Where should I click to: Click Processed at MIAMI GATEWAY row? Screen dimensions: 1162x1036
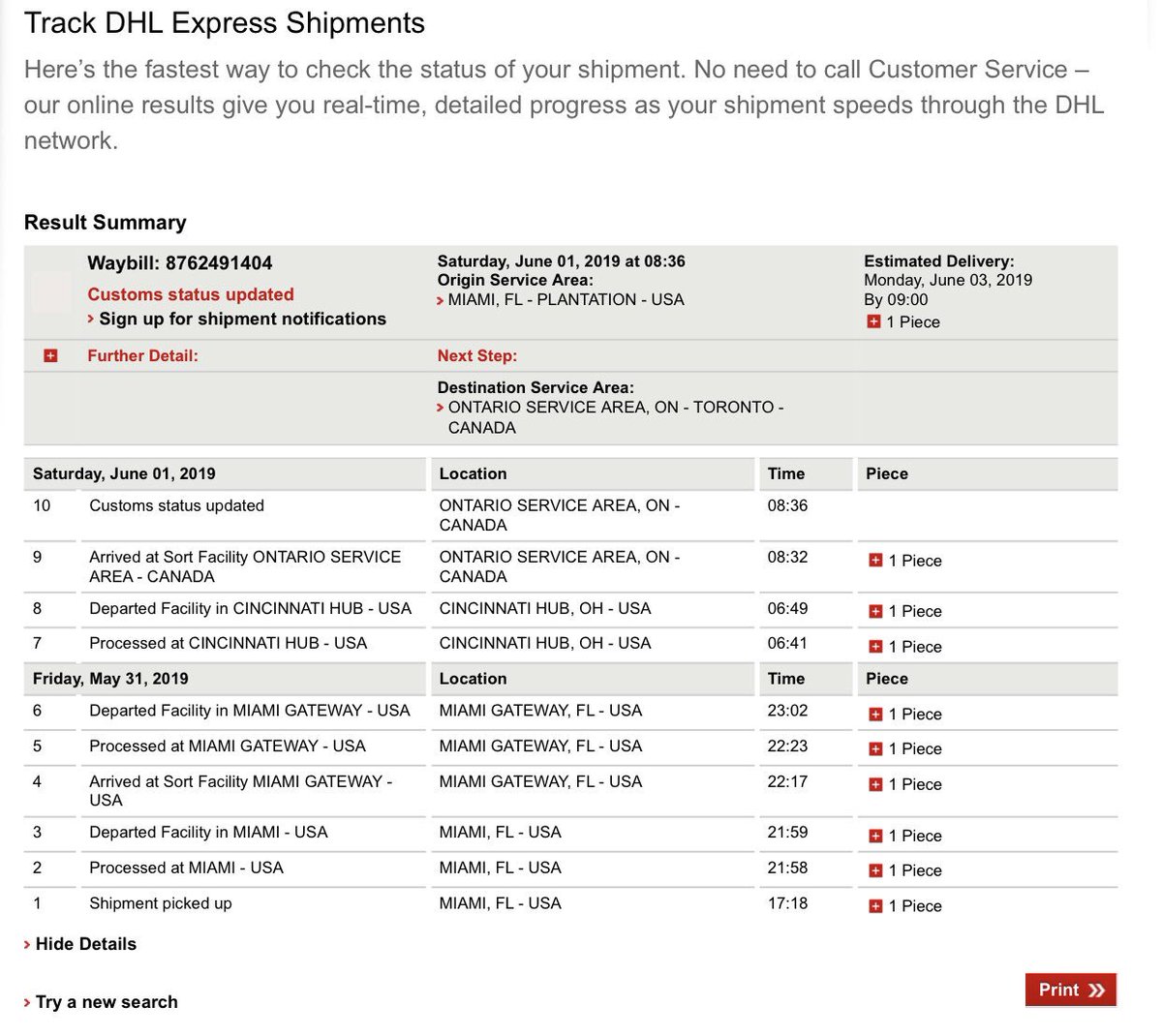228,747
